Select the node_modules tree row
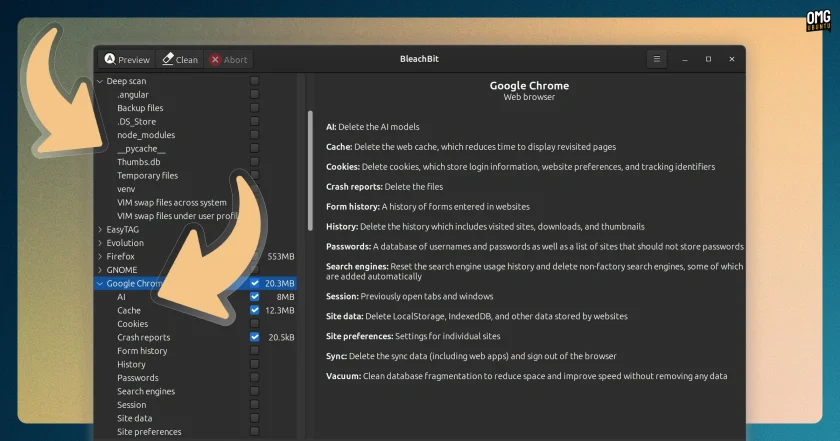The height and width of the screenshot is (441, 840). point(196,135)
